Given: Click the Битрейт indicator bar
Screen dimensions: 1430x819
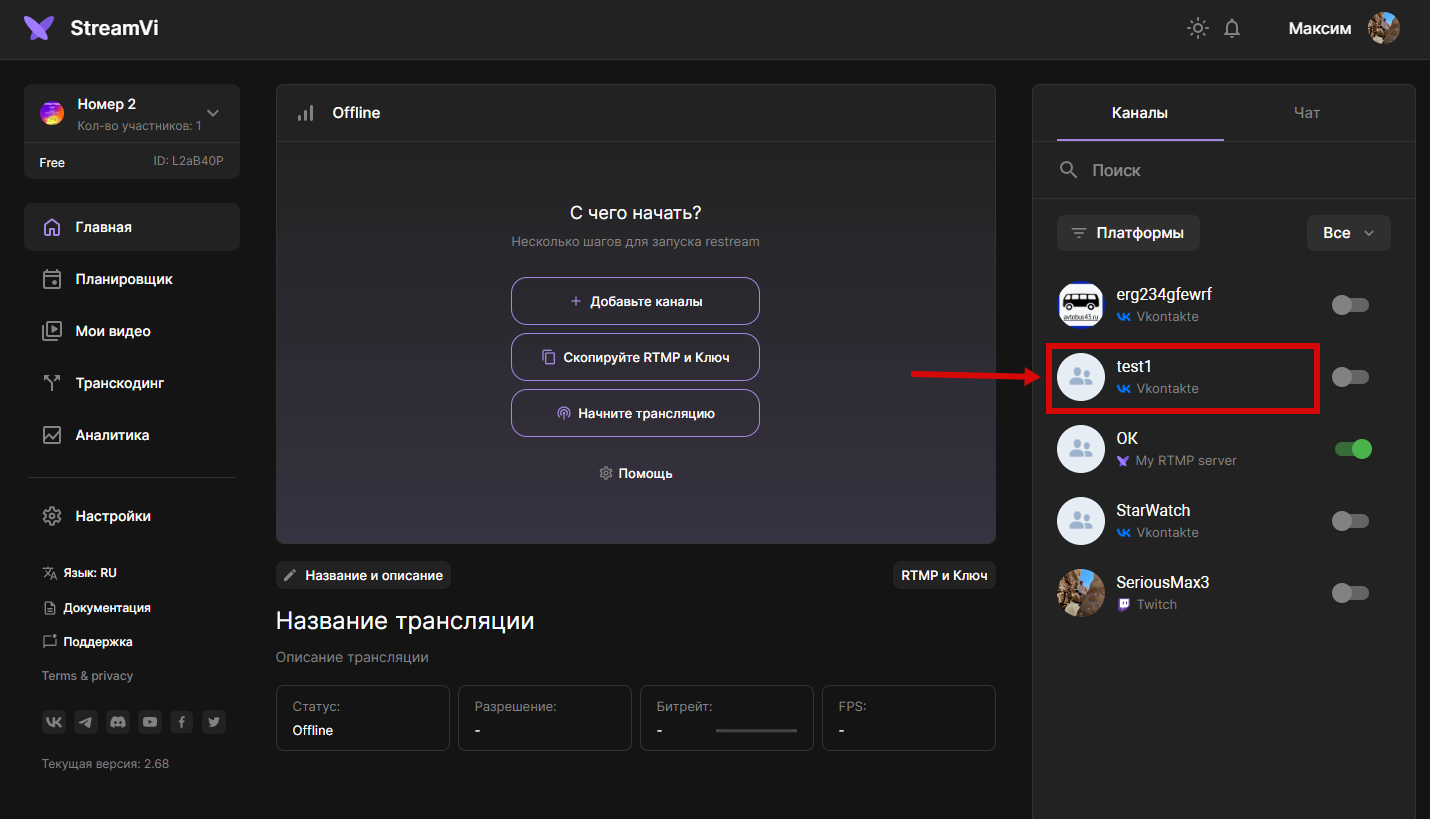Looking at the screenshot, I should pos(756,731).
